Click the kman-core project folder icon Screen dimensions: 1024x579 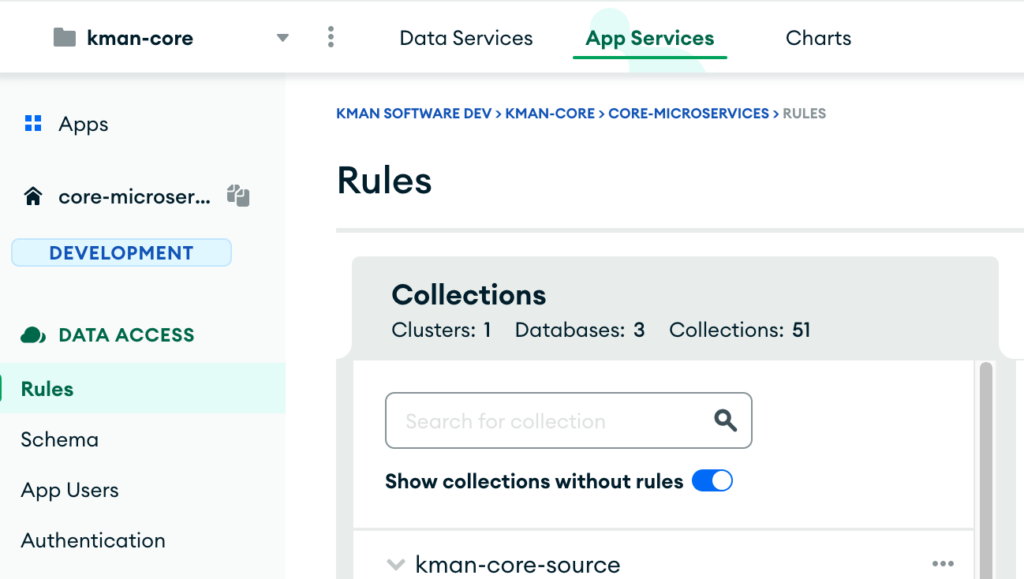tap(65, 38)
